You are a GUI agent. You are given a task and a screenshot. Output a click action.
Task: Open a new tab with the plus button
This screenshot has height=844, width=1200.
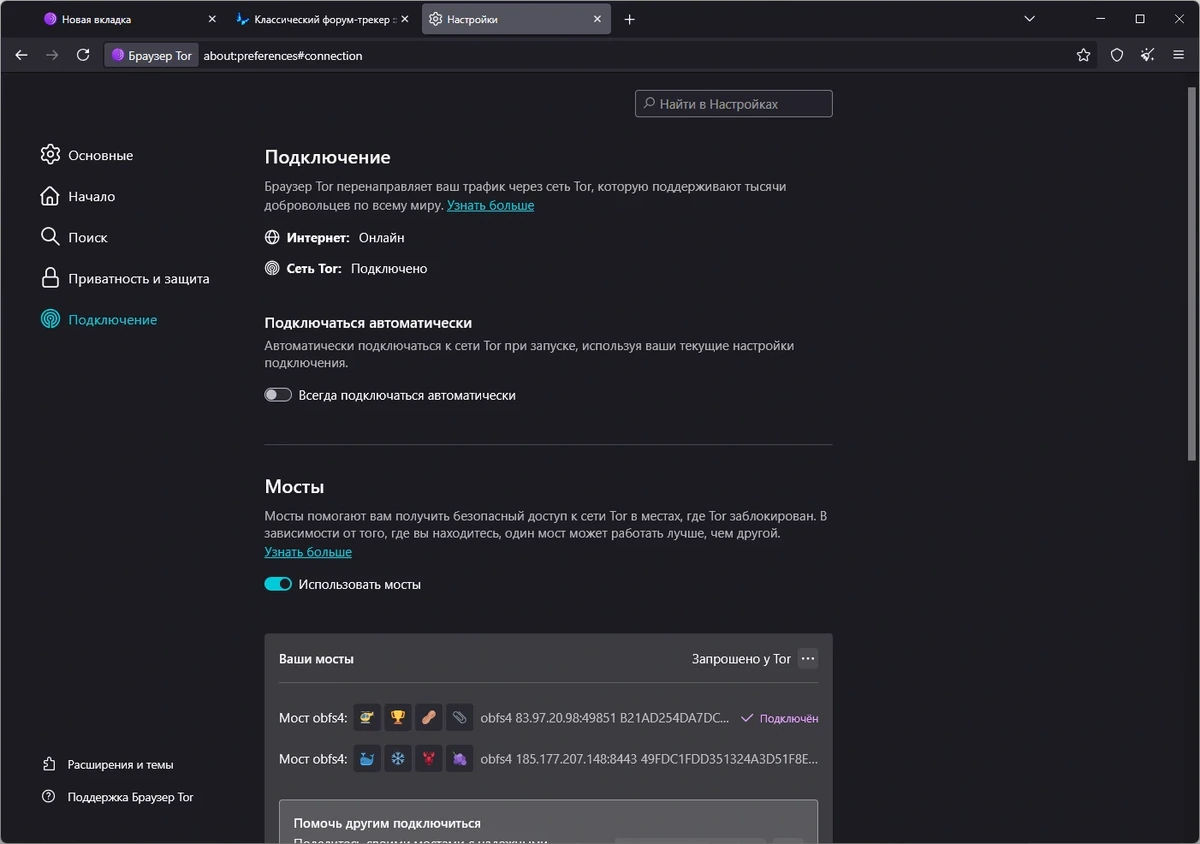pyautogui.click(x=629, y=19)
